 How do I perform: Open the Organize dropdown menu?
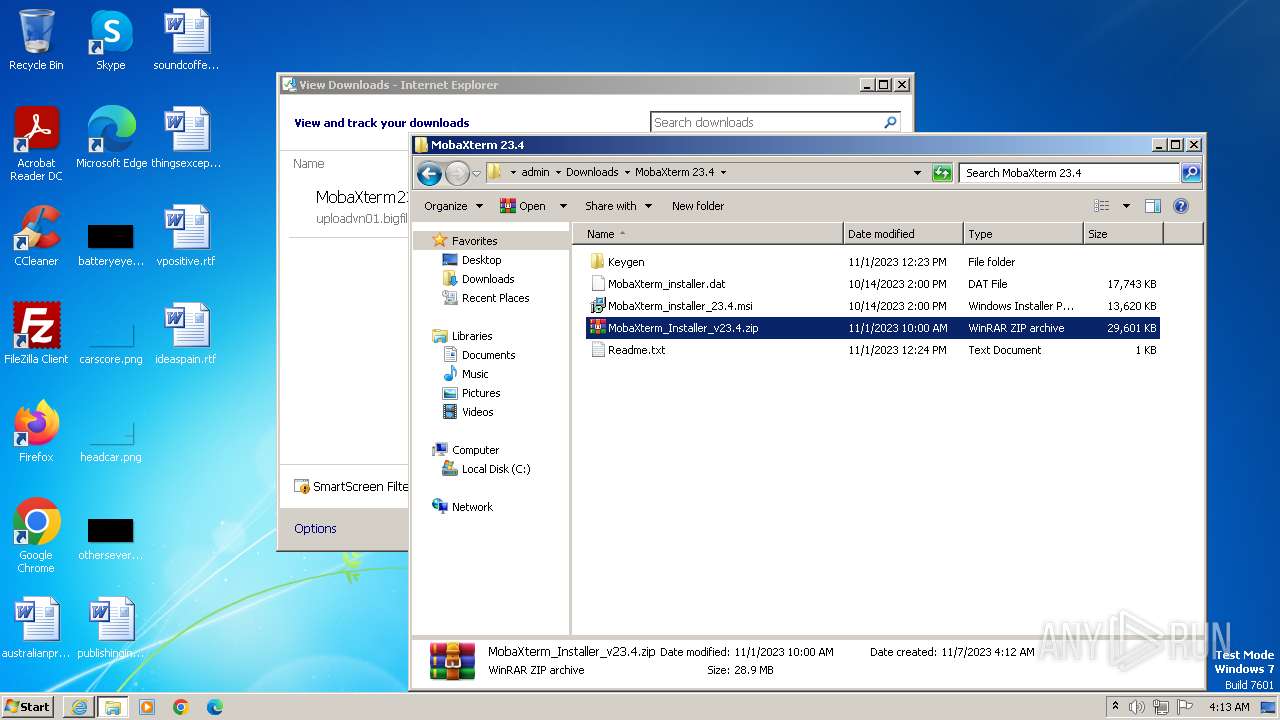click(x=453, y=206)
